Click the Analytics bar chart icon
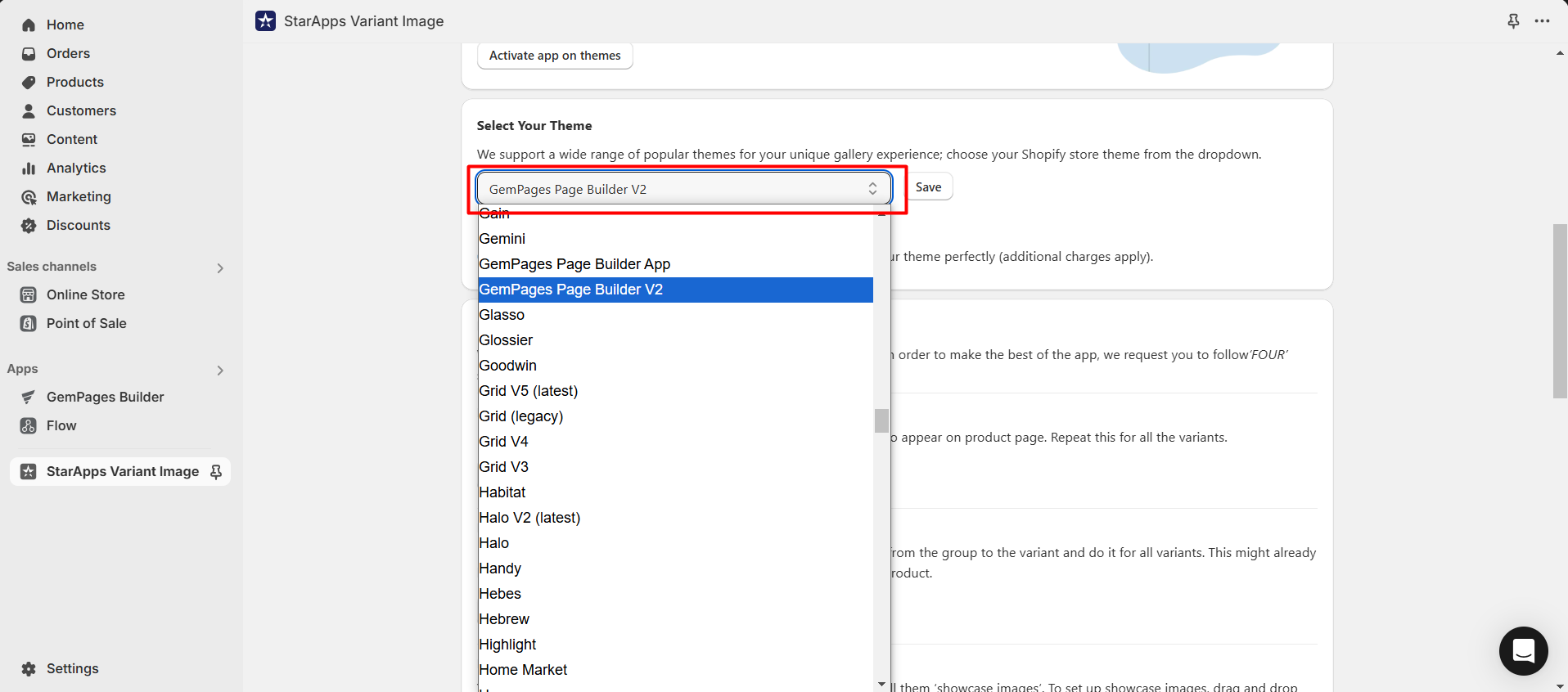Image resolution: width=1568 pixels, height=692 pixels. point(29,169)
